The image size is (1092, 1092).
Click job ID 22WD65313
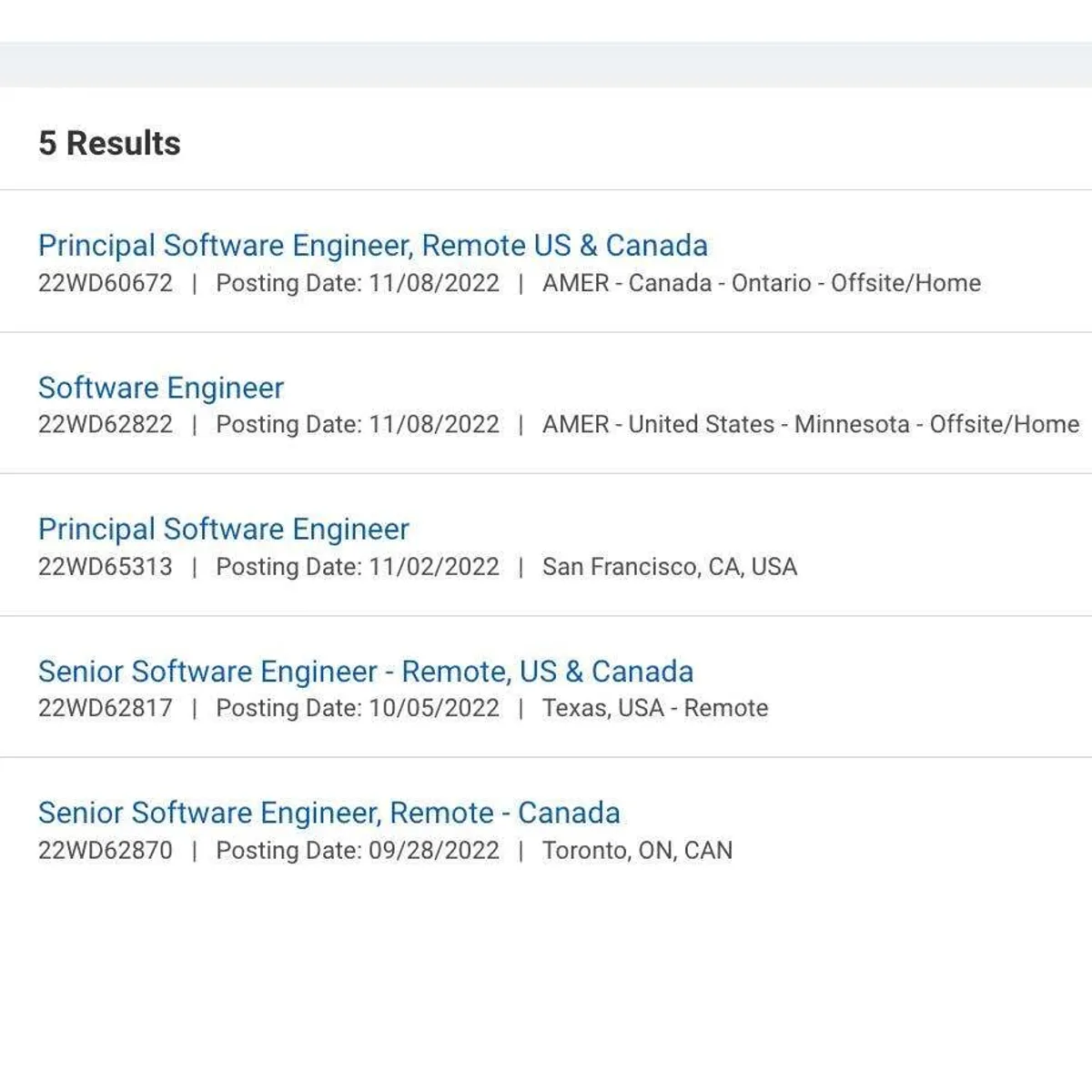[x=105, y=567]
